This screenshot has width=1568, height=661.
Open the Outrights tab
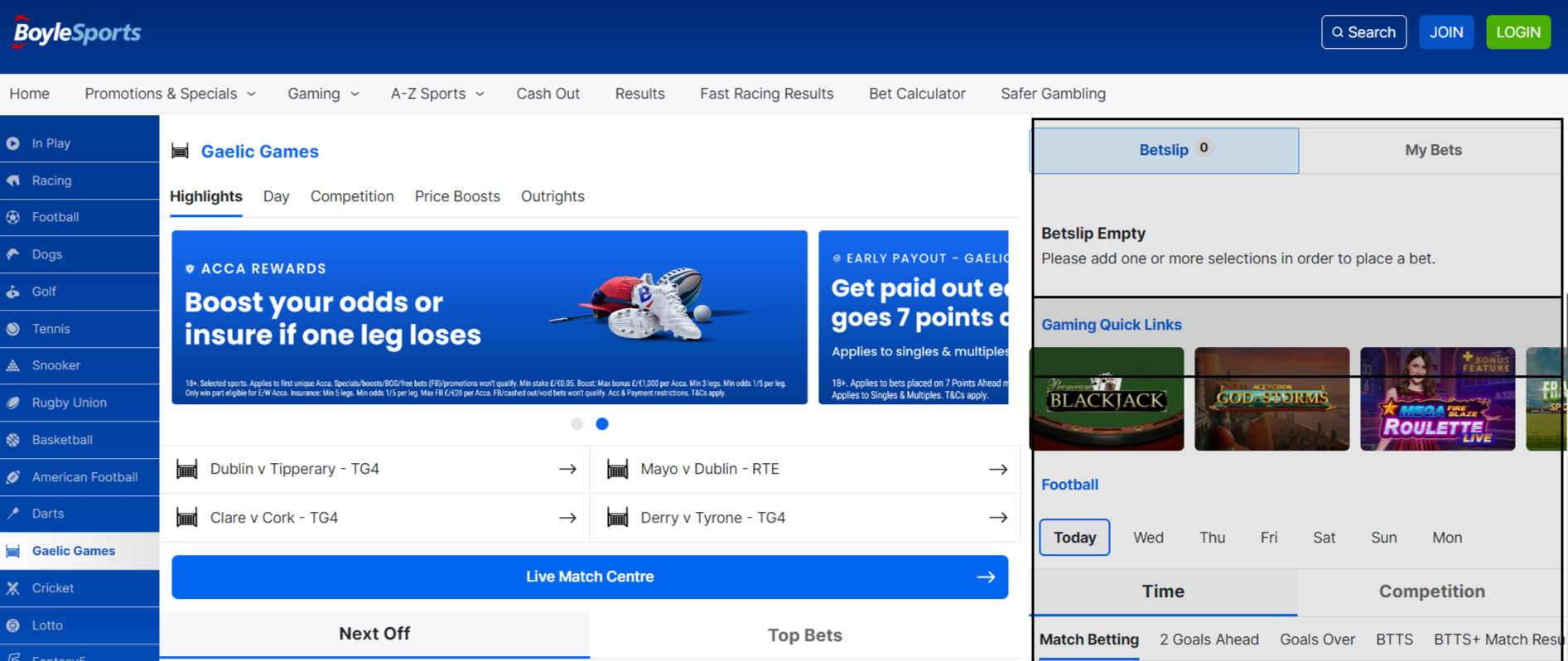point(552,196)
